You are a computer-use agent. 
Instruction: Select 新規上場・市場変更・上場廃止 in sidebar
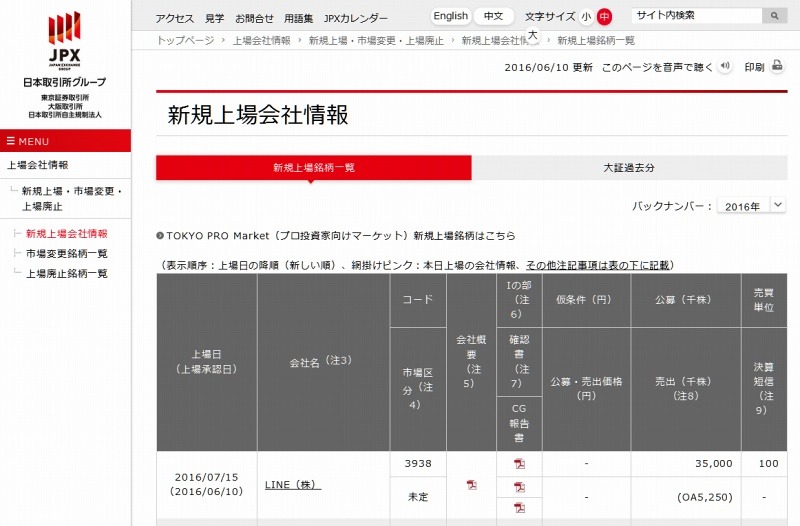pos(71,198)
